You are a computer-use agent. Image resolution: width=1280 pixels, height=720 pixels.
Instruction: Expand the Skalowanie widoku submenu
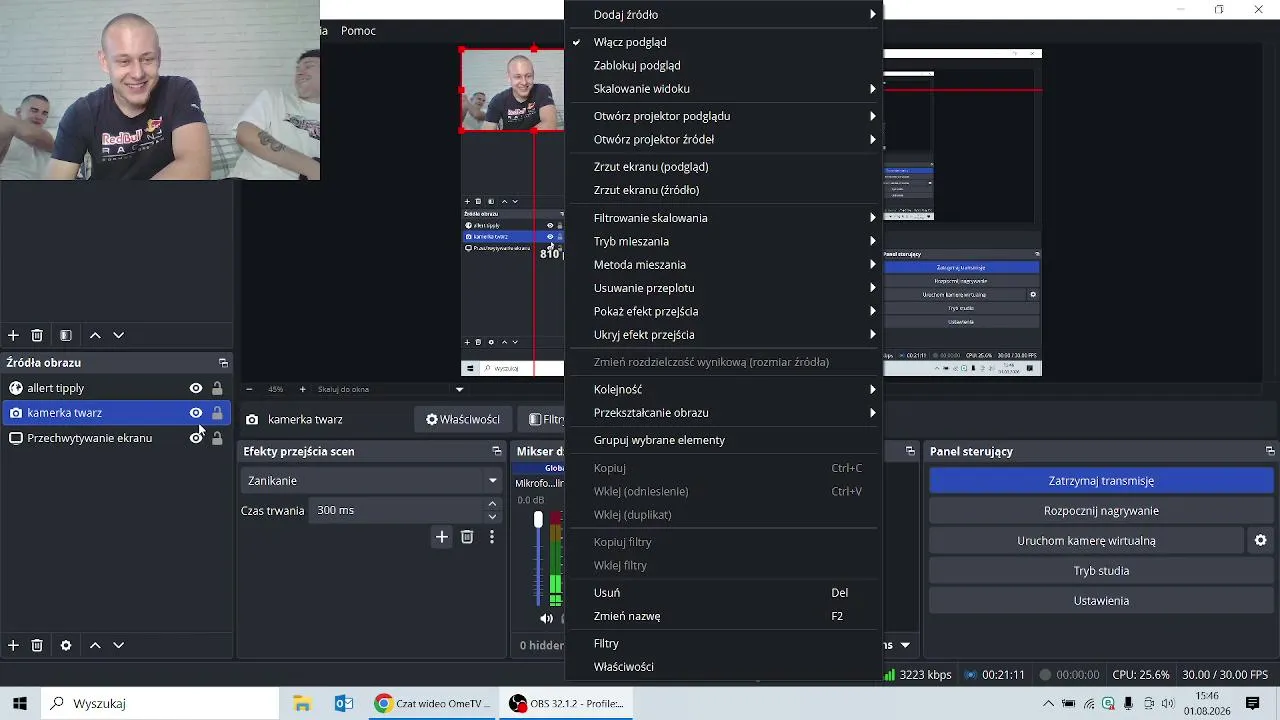[x=724, y=89]
